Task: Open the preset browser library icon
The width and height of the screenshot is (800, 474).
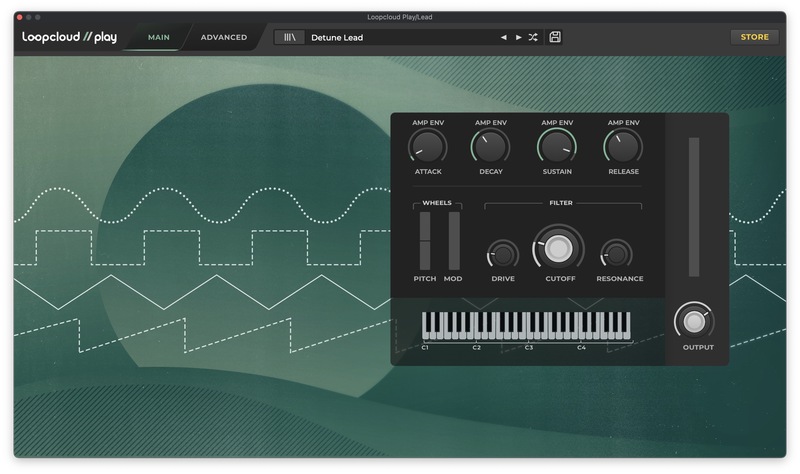Action: pos(290,38)
